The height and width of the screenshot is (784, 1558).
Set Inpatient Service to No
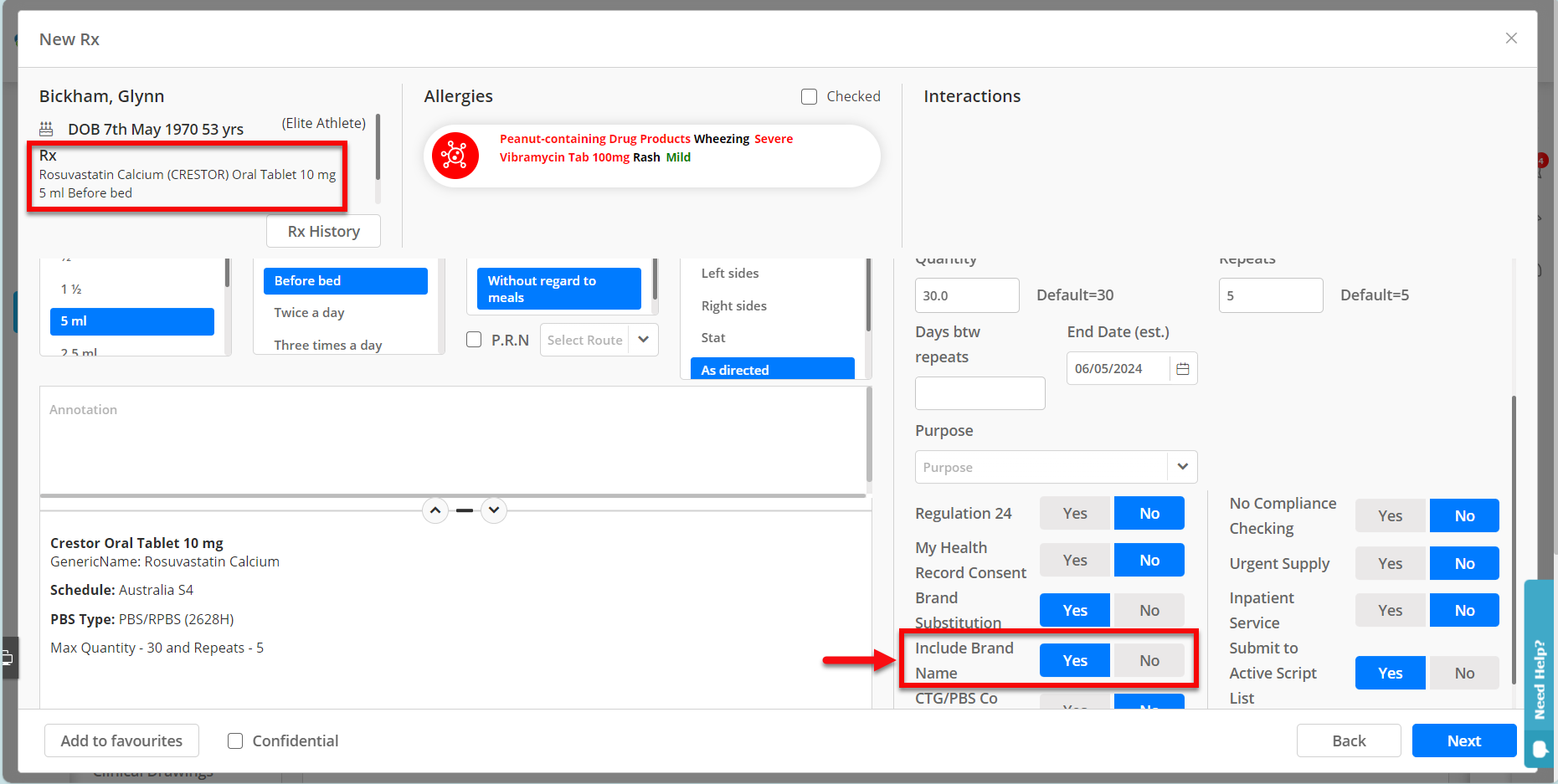(1464, 610)
